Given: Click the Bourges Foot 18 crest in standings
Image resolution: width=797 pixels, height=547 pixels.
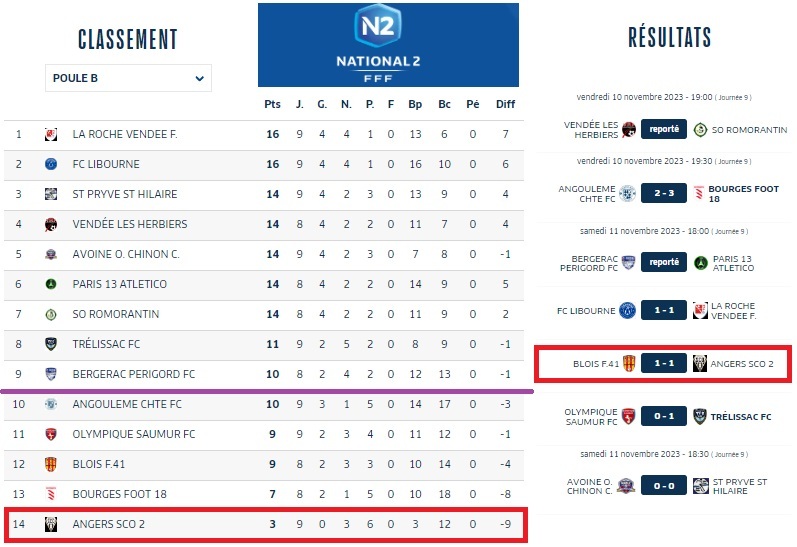Looking at the screenshot, I should 50,494.
